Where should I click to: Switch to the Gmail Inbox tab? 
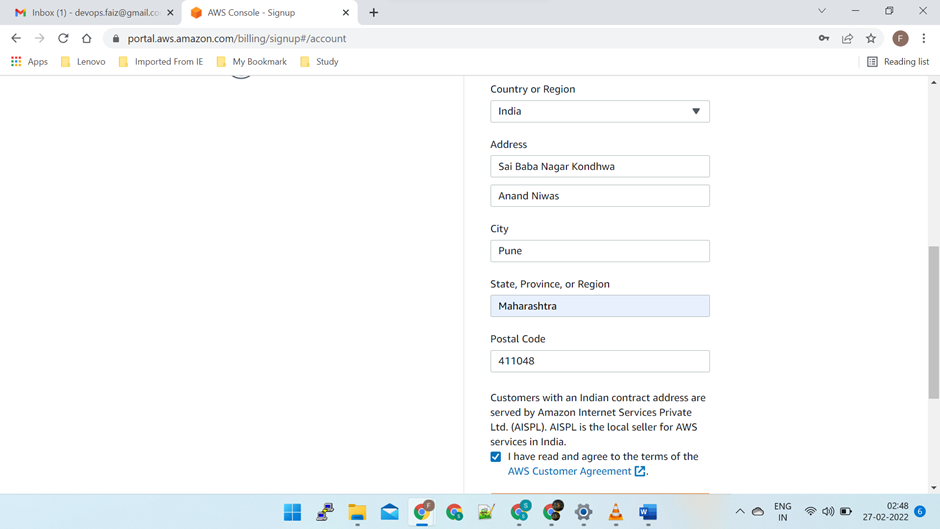tap(88, 13)
